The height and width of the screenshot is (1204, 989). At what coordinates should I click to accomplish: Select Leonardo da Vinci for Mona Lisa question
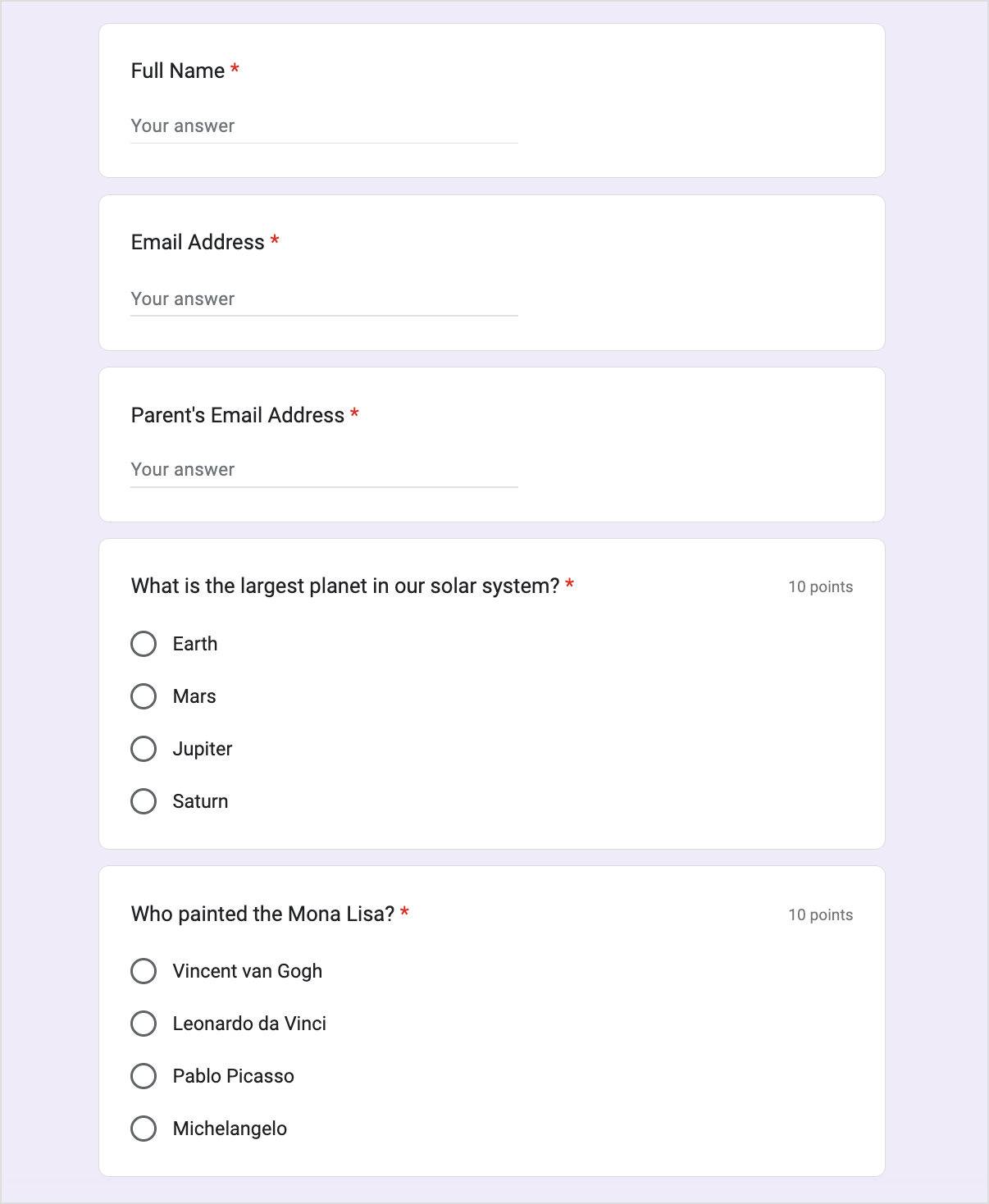click(144, 1024)
